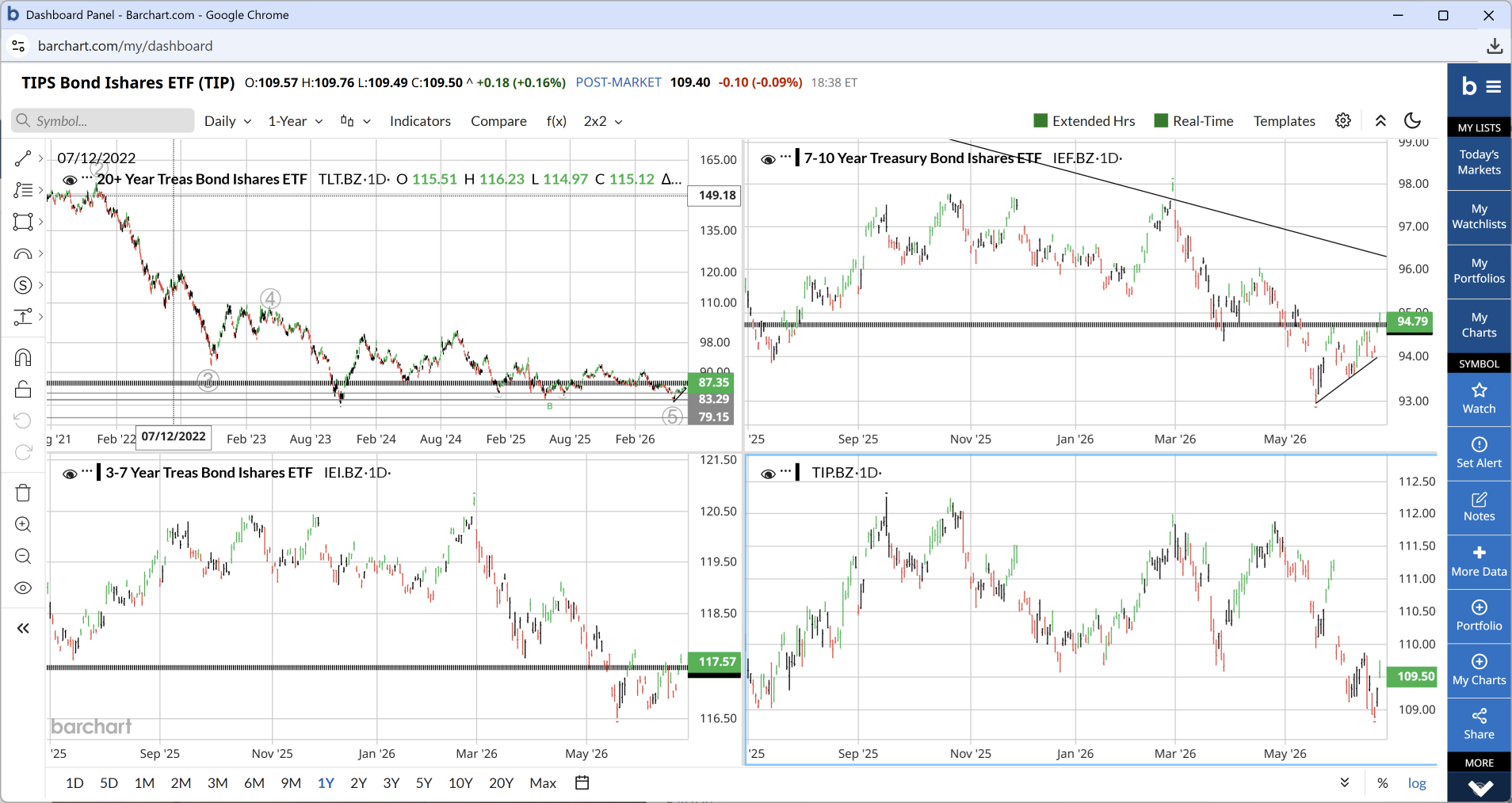1512x803 pixels.
Task: Select the Fibonacci retracement tool
Action: pos(22,190)
